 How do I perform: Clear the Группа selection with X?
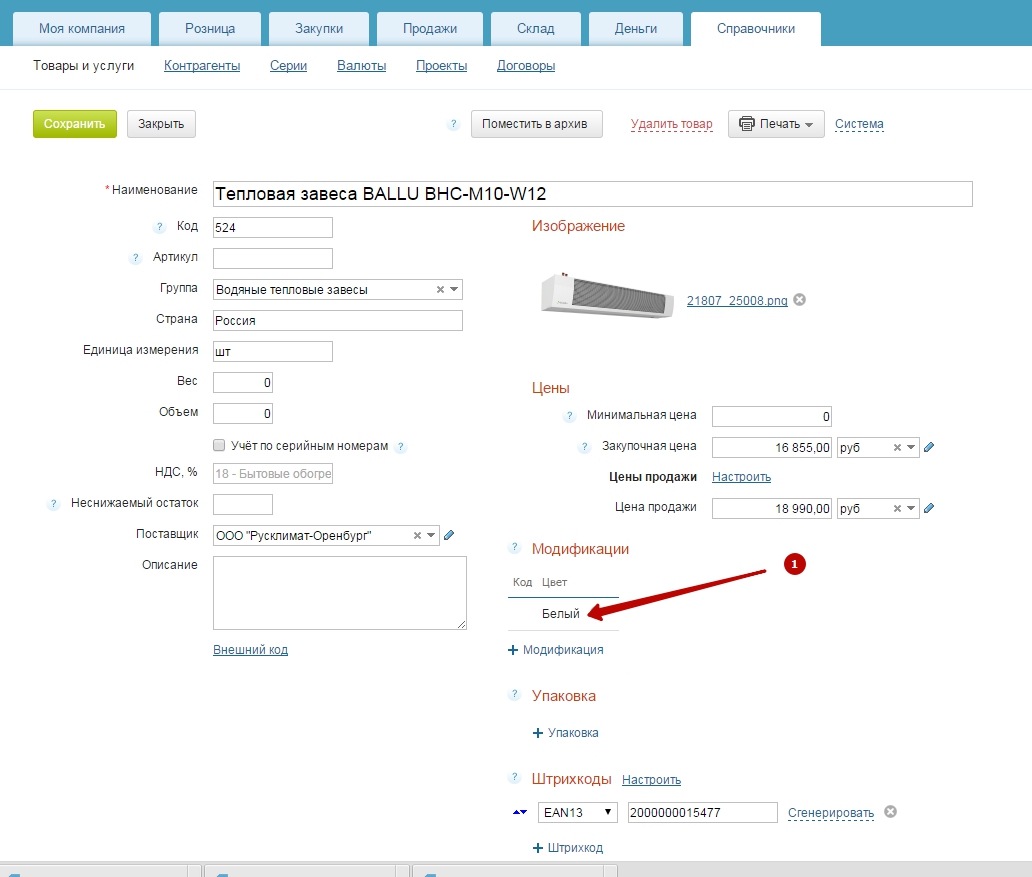click(440, 289)
